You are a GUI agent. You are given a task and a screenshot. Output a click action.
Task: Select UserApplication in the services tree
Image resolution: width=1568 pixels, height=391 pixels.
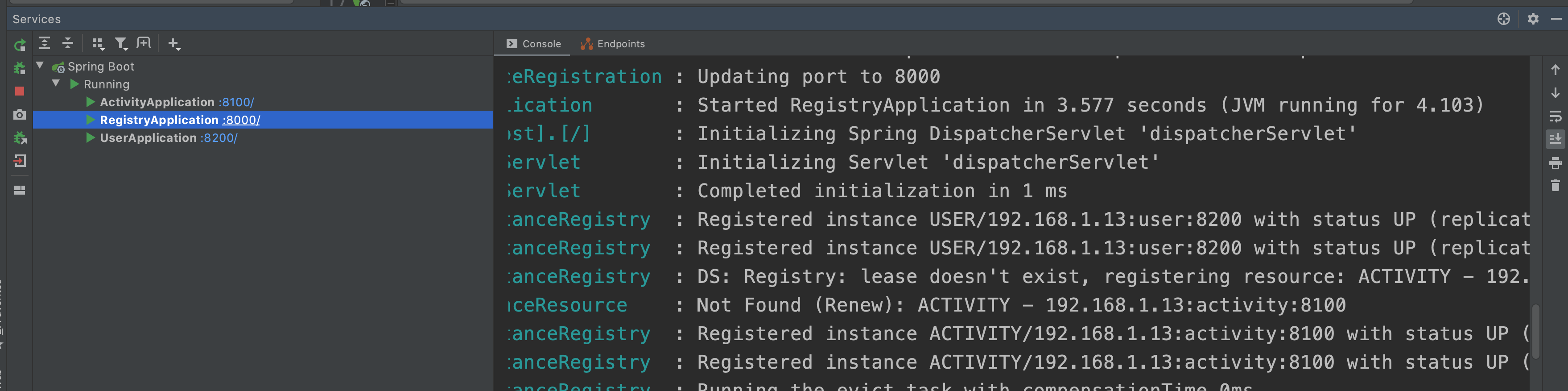pyautogui.click(x=148, y=137)
